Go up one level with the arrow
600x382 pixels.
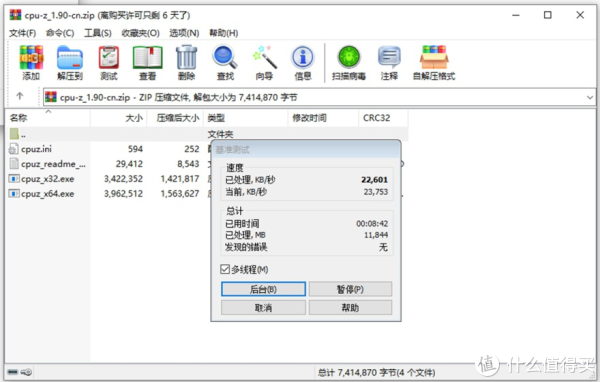(x=20, y=96)
